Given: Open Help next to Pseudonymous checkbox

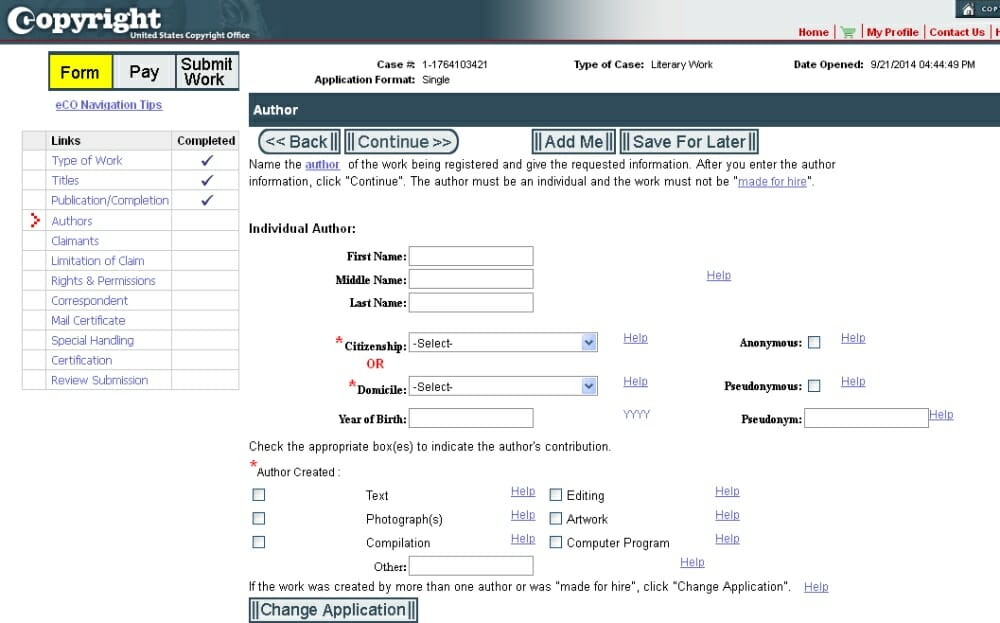Looking at the screenshot, I should [x=853, y=381].
